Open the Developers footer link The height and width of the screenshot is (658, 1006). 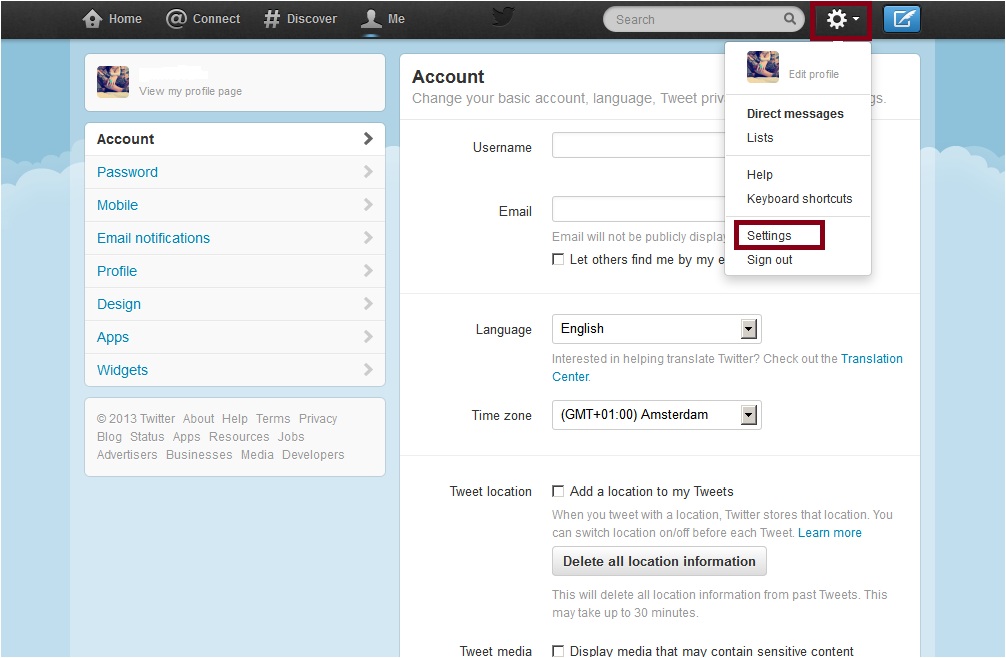(313, 455)
